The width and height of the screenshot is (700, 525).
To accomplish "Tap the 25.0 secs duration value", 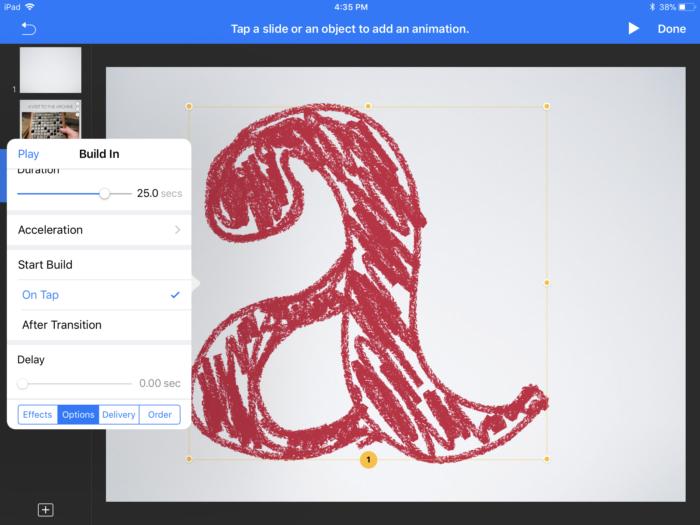I will click(x=159, y=193).
